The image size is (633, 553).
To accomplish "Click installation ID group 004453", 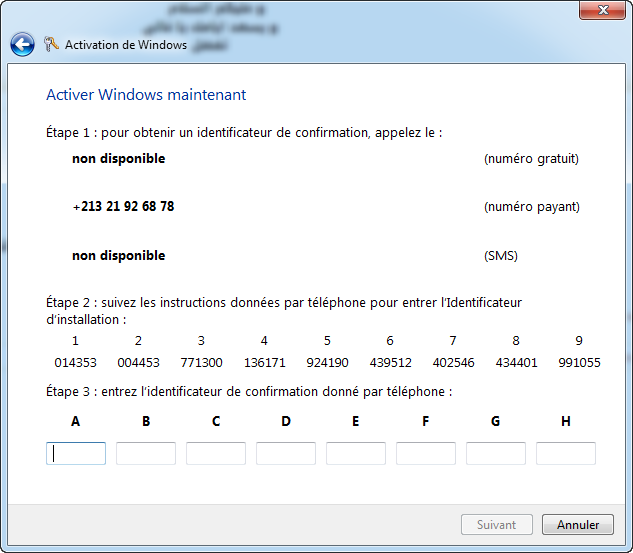I will (138, 362).
